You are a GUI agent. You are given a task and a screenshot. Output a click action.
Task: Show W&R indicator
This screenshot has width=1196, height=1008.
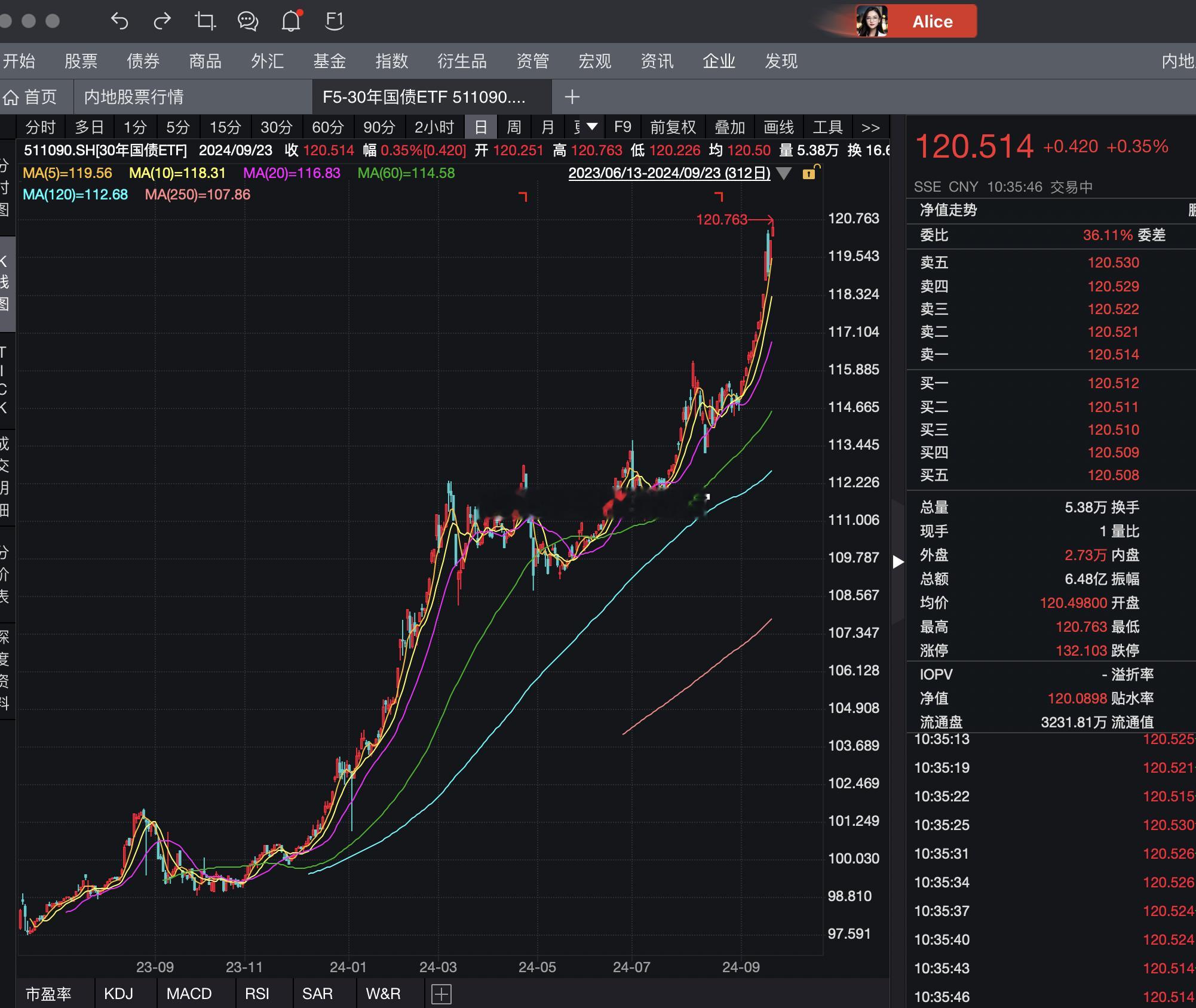pyautogui.click(x=383, y=994)
